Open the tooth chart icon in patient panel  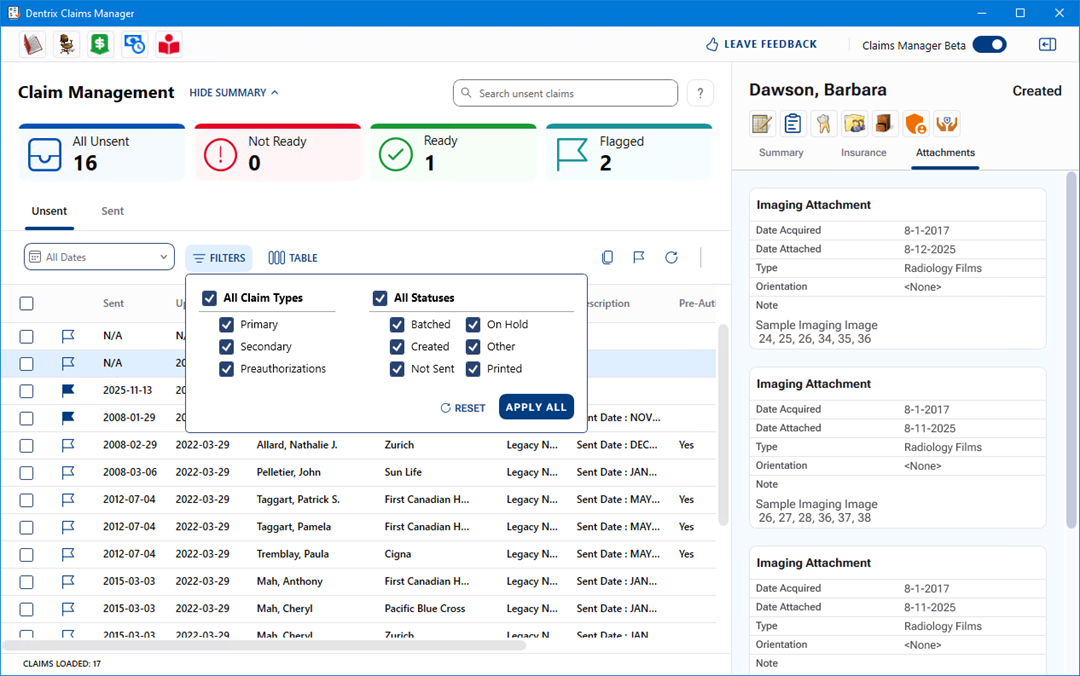point(824,124)
